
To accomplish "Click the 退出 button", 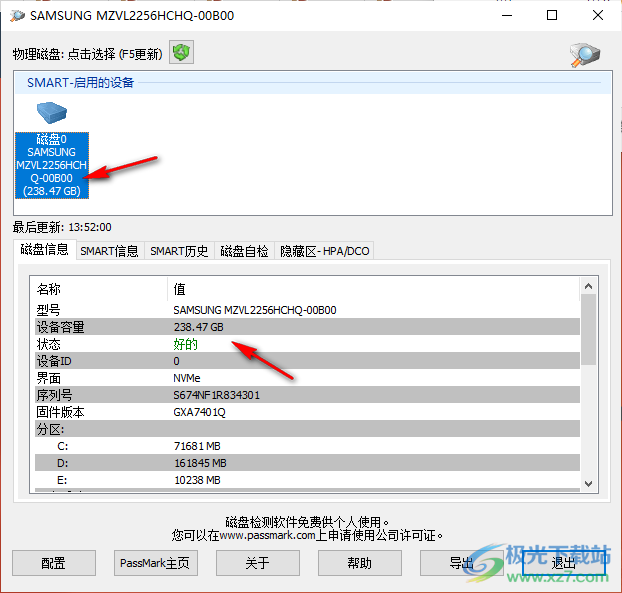I will coord(564,563).
